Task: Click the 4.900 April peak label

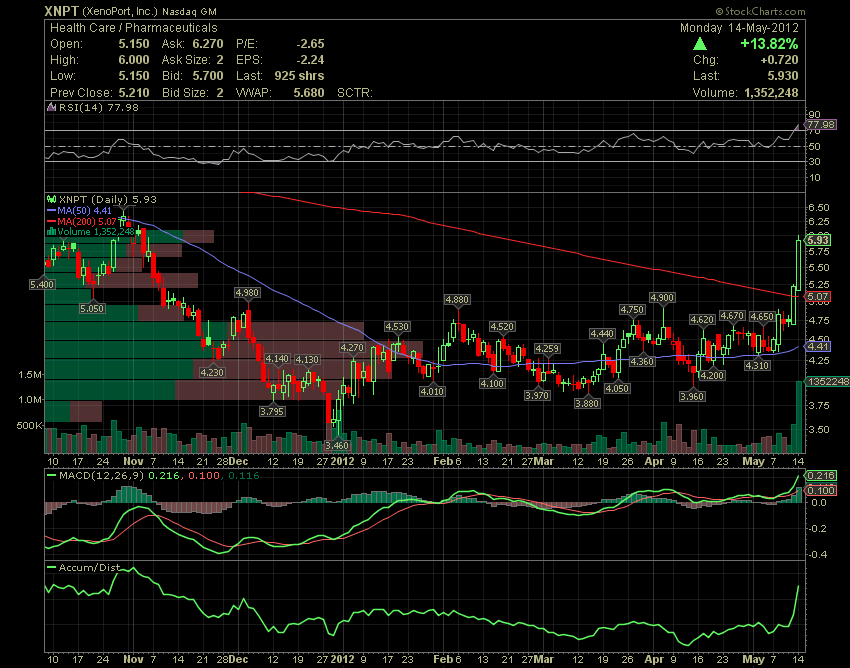Action: [x=662, y=298]
